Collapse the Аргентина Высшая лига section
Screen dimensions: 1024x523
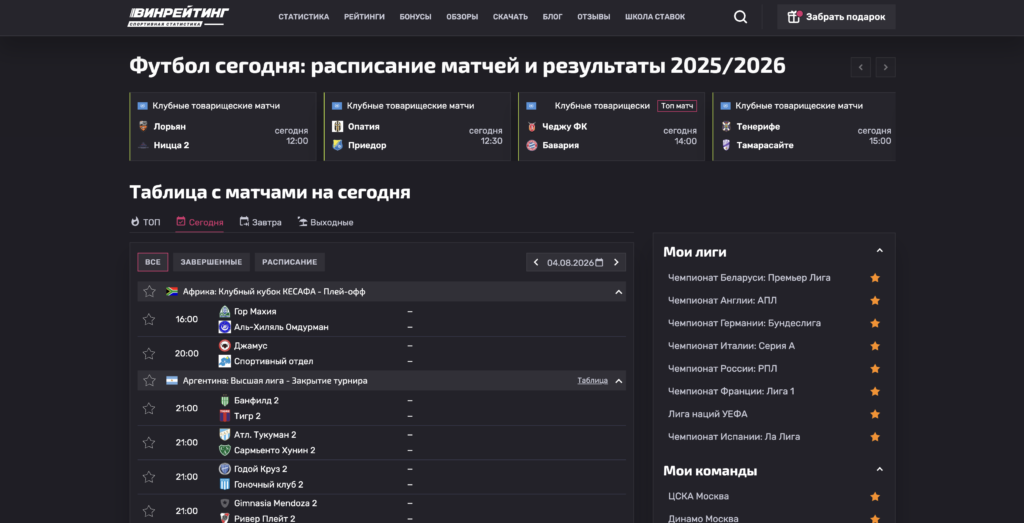point(618,381)
